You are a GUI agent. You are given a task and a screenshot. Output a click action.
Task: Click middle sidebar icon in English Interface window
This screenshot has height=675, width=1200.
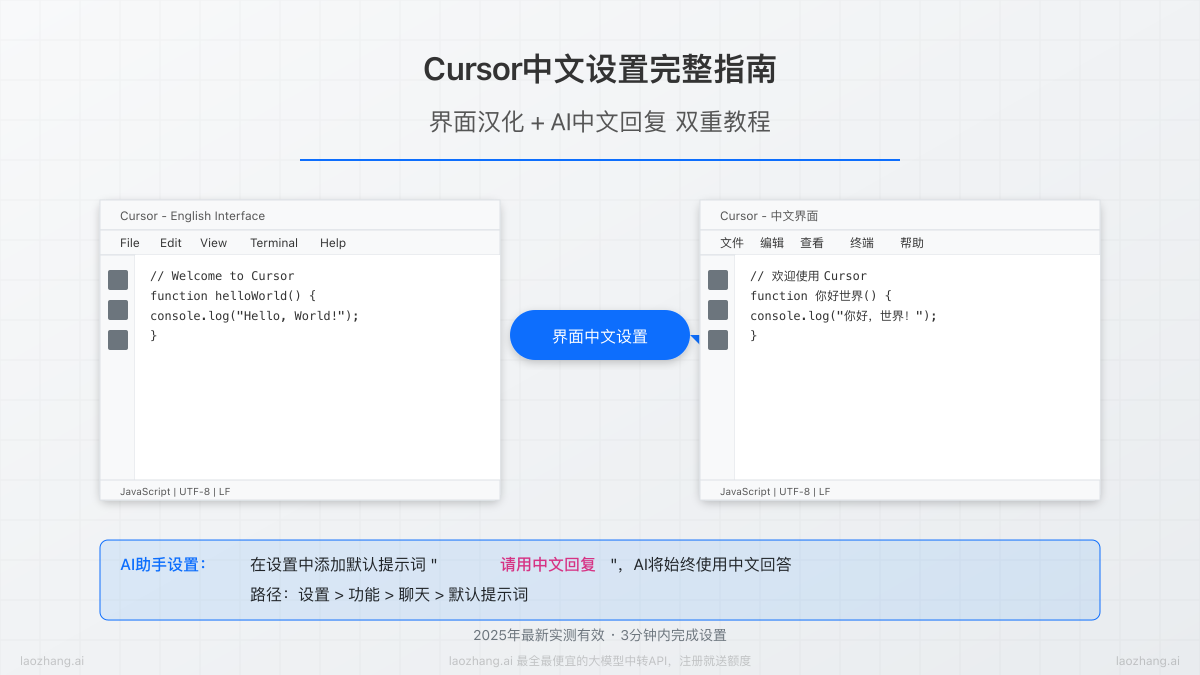(118, 310)
